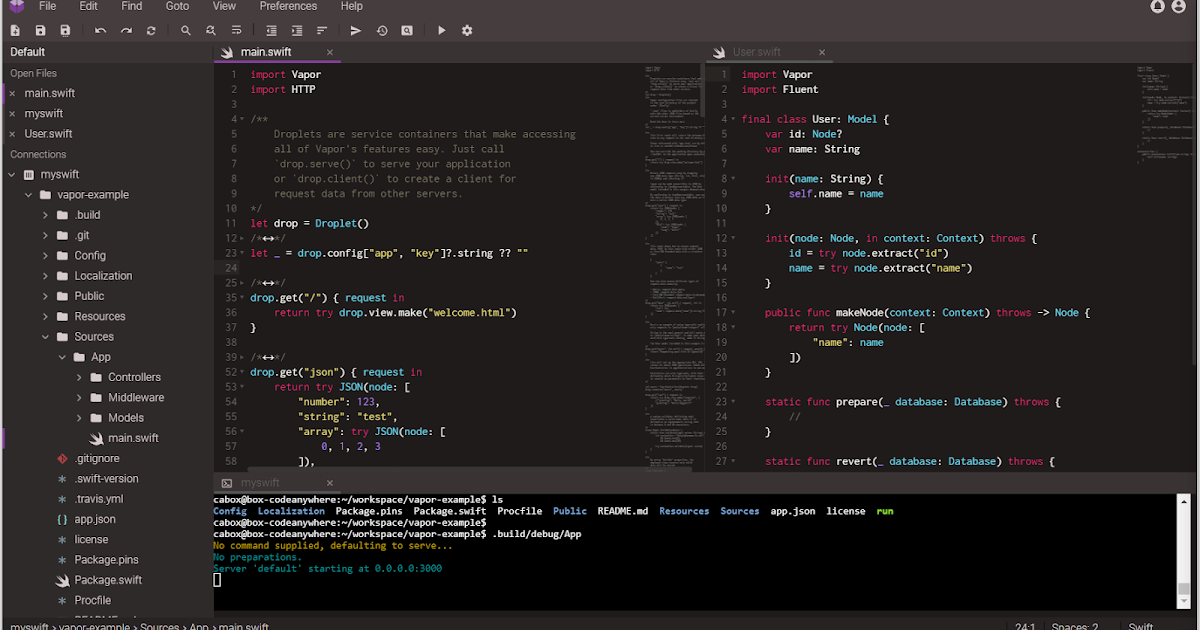The height and width of the screenshot is (630, 1200).
Task: Collapse the myswift connection tree node
Action: coord(11,175)
